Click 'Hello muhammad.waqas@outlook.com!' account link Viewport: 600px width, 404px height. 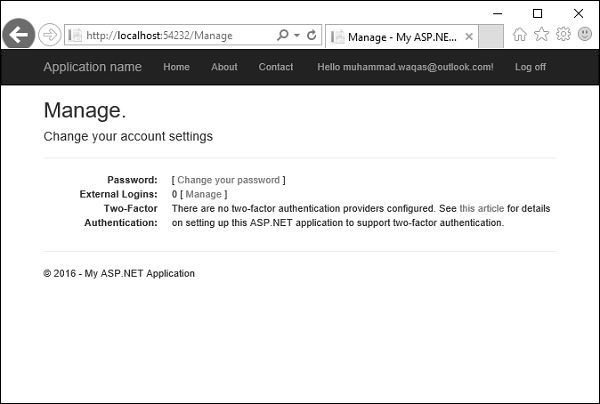[405, 67]
